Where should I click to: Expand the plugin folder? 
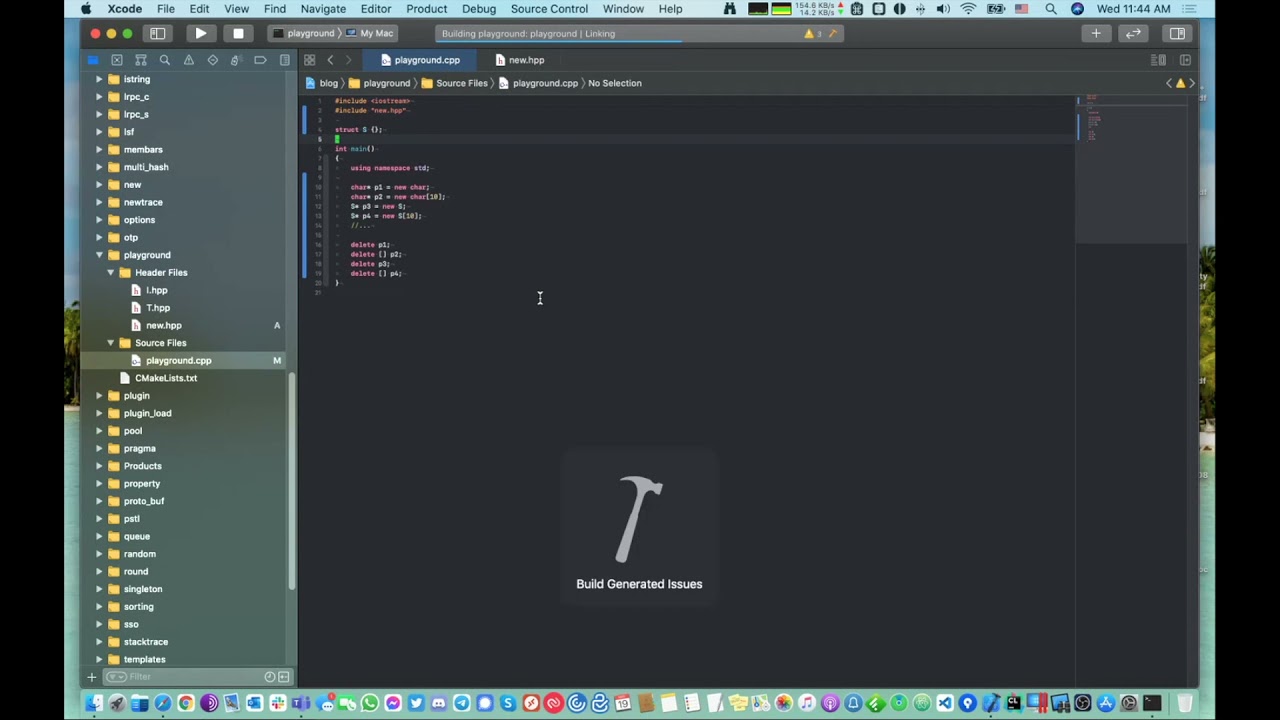[99, 396]
